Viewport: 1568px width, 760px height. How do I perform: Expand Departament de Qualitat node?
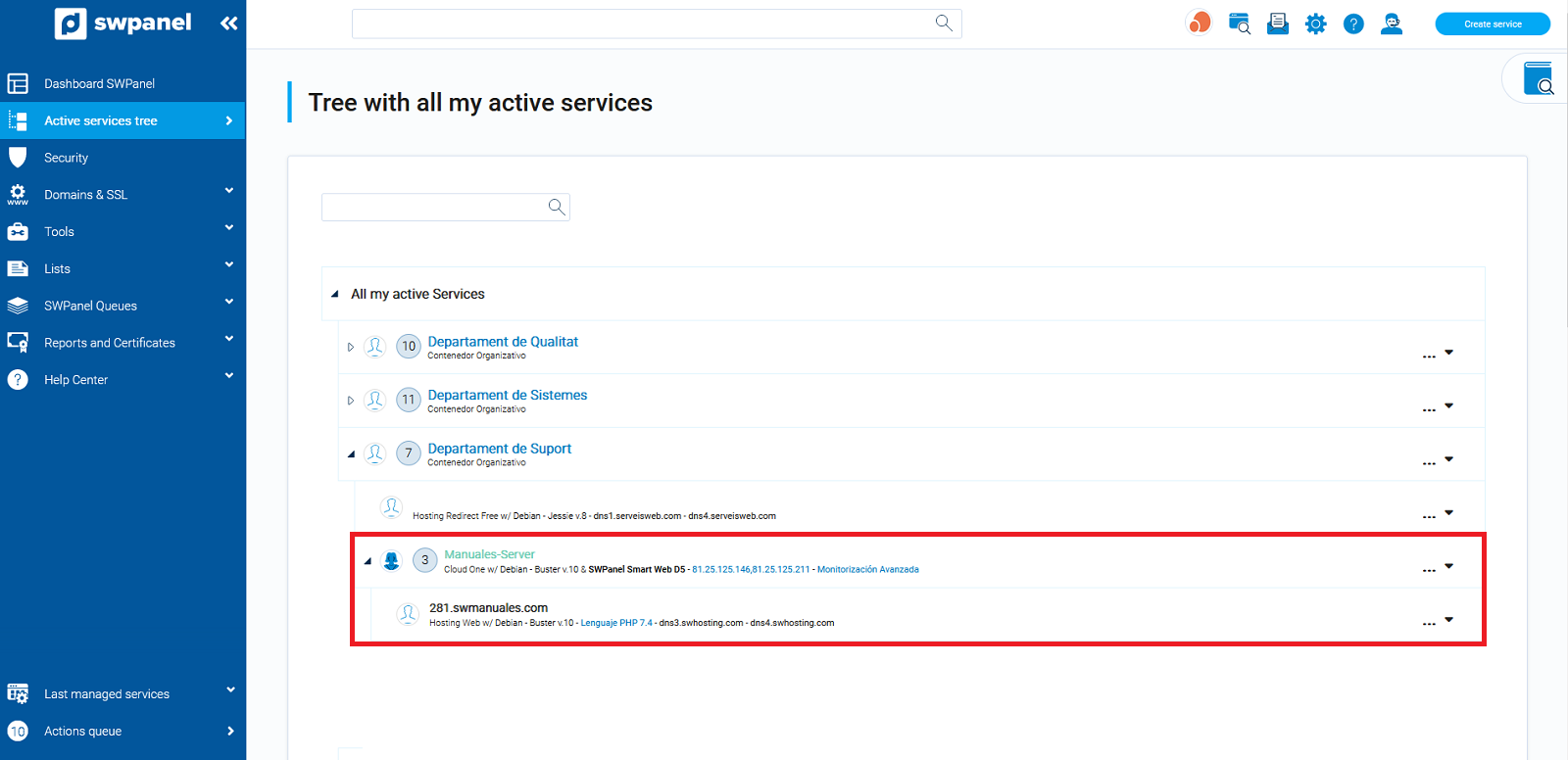[351, 347]
